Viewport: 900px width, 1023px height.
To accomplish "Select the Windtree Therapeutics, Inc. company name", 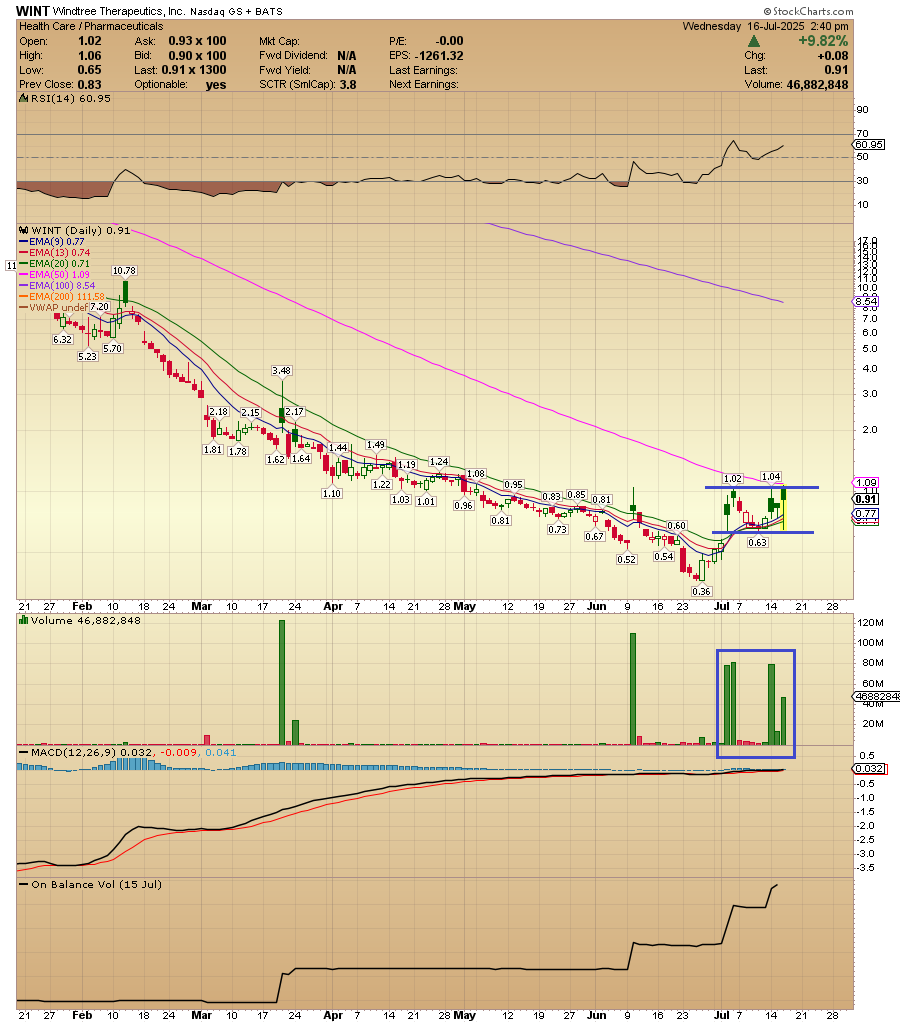I will click(x=119, y=12).
